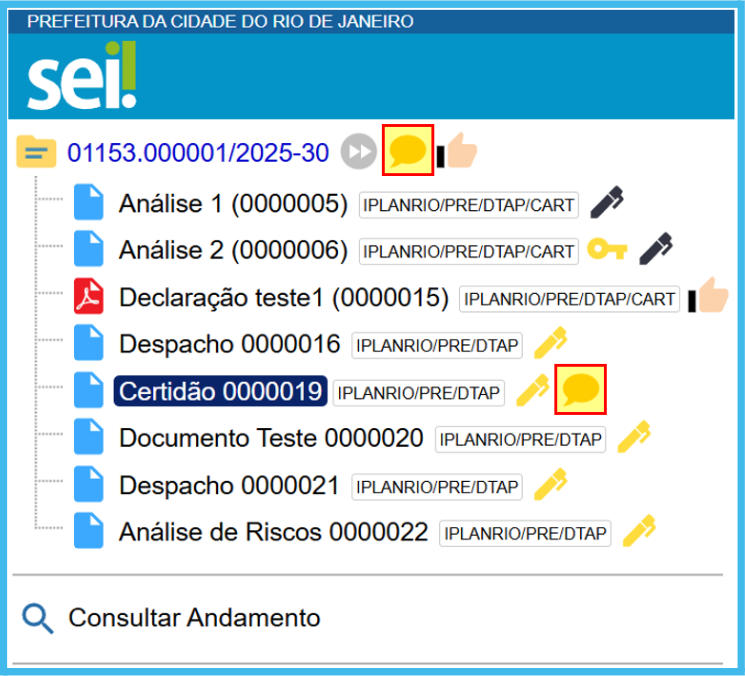This screenshot has width=745, height=676.
Task: Click the dark pen icon on Análise 2
Action: pos(655,249)
